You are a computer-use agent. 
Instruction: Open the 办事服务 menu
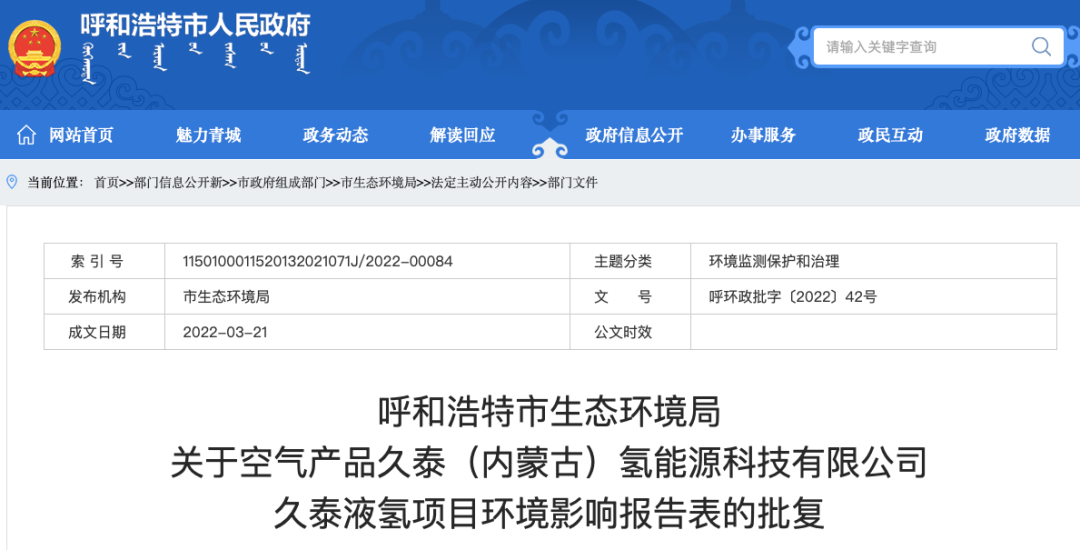click(x=763, y=135)
